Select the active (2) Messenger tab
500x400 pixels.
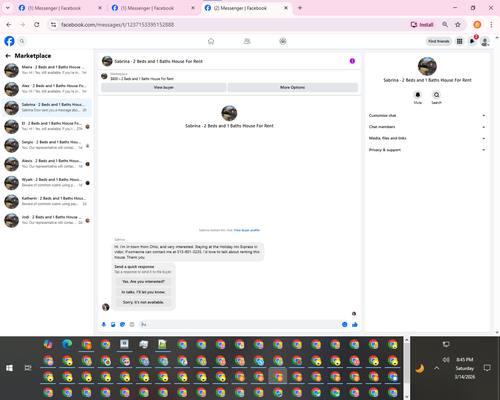point(246,8)
